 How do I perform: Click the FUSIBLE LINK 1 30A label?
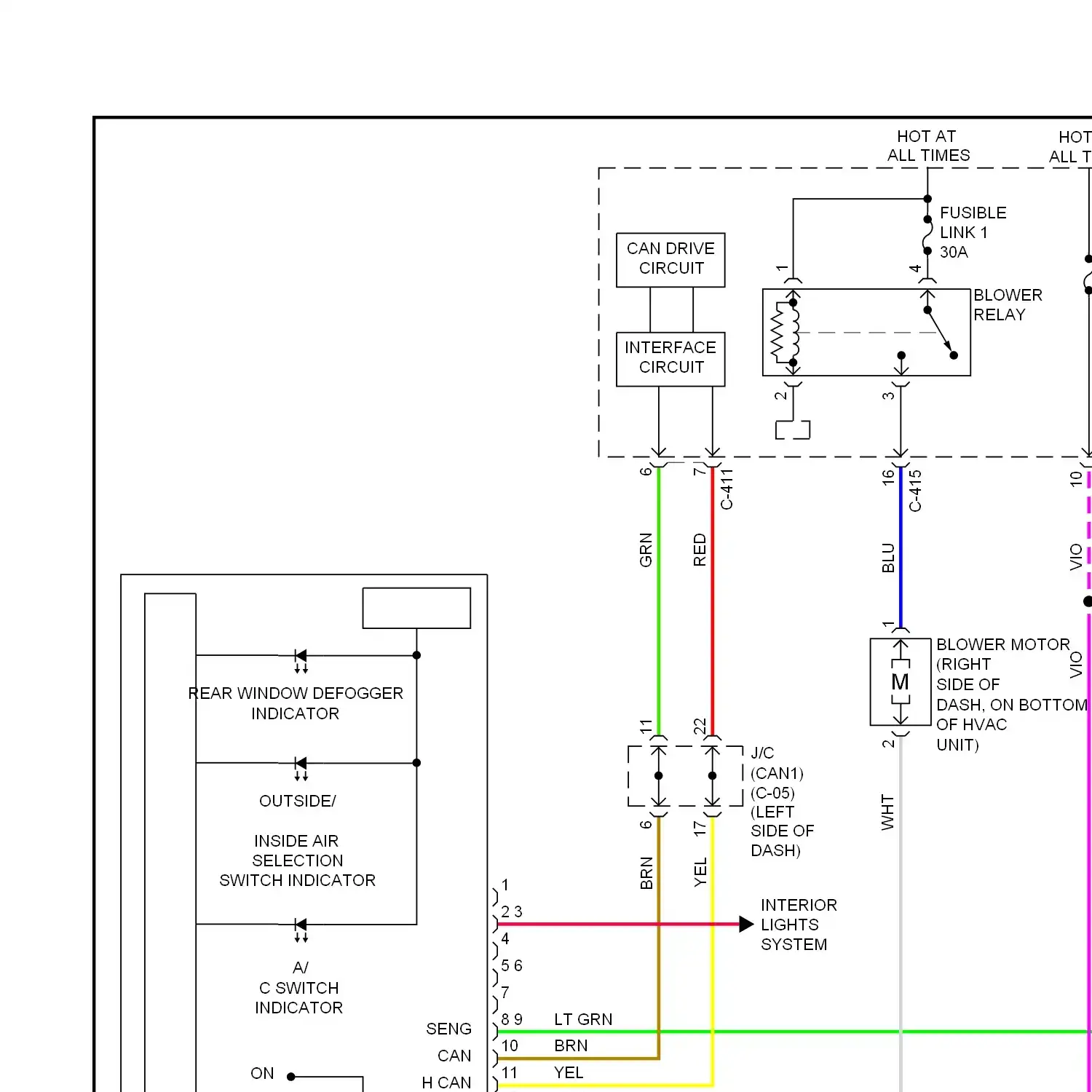coord(973,232)
